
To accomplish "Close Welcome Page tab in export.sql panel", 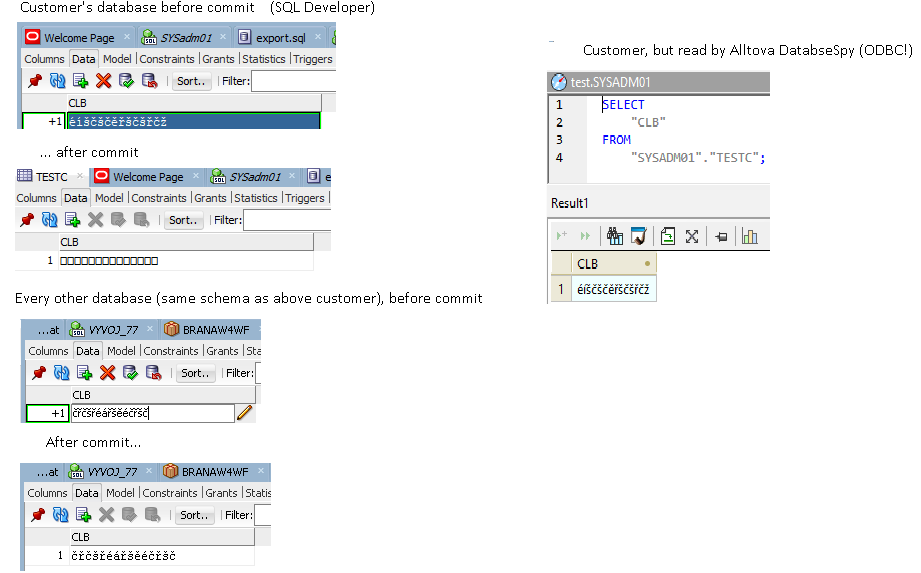I will [127, 36].
